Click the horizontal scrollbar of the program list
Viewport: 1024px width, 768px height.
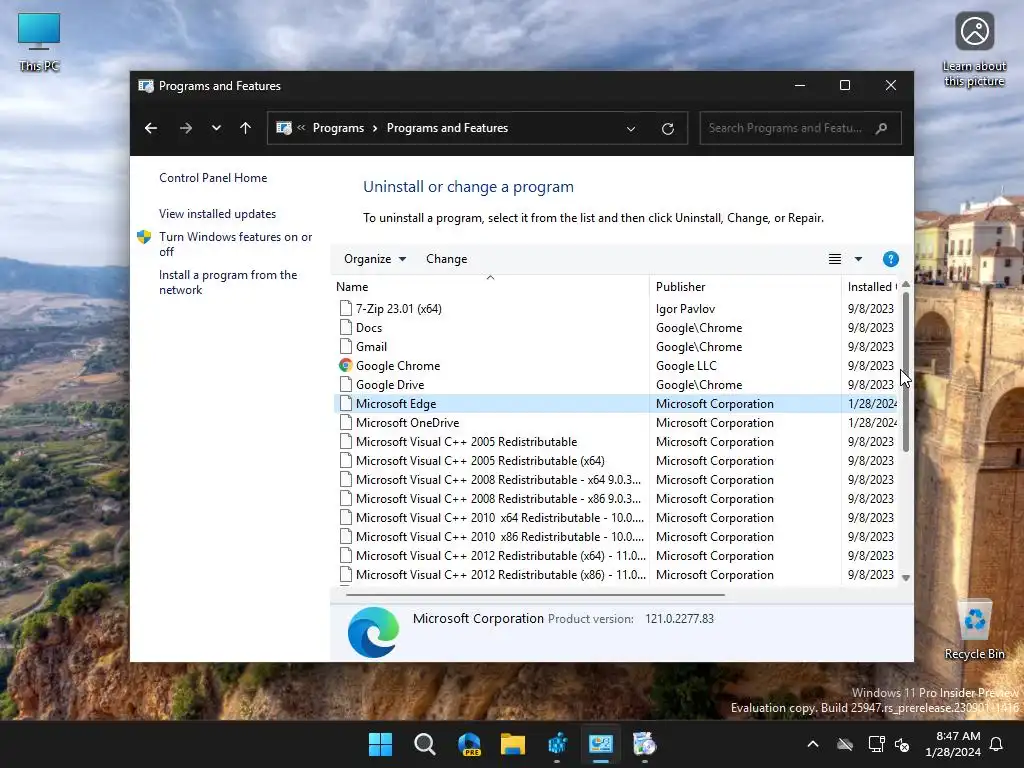pyautogui.click(x=536, y=595)
